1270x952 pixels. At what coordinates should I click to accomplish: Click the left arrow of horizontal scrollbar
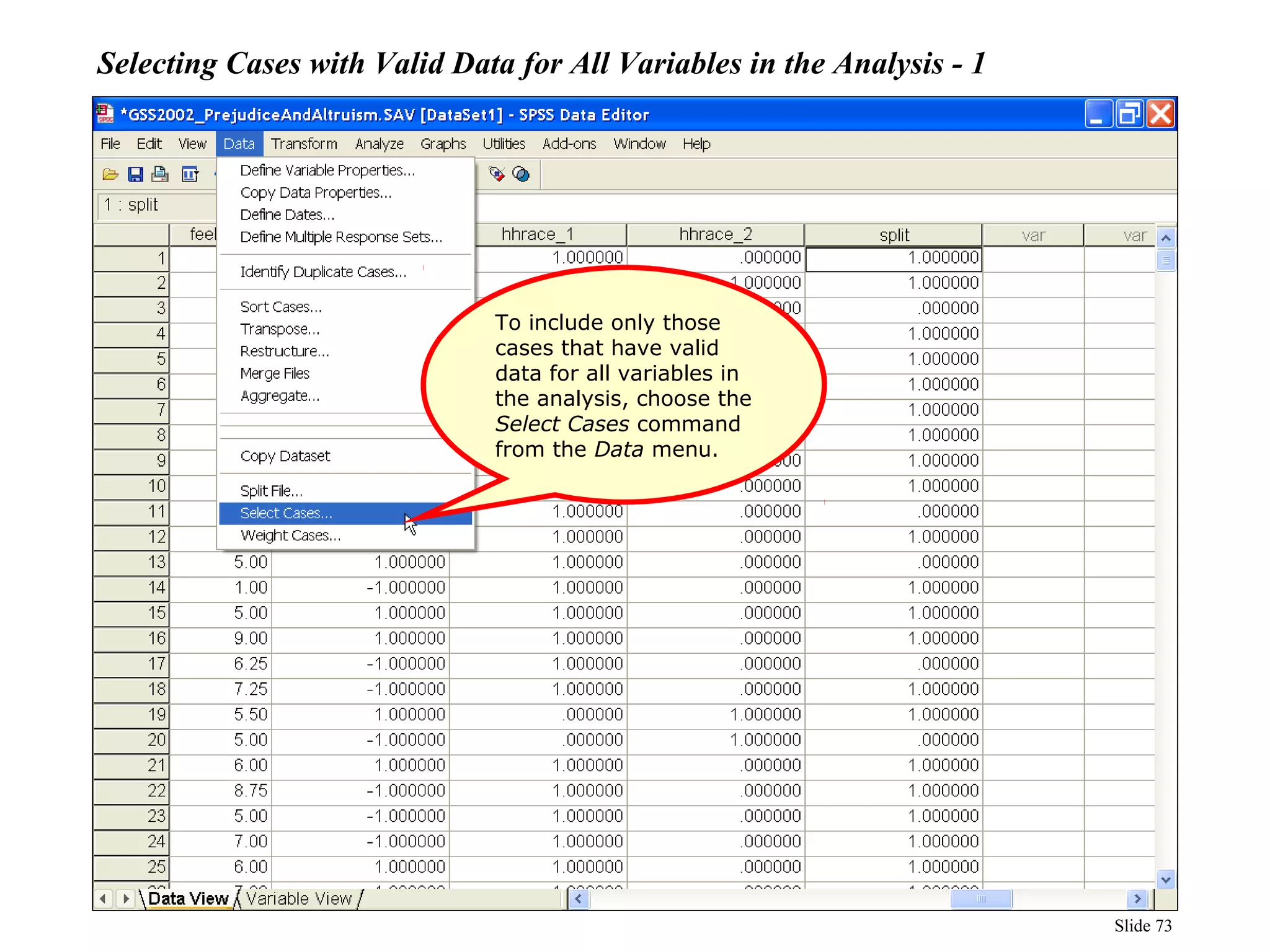tap(579, 899)
